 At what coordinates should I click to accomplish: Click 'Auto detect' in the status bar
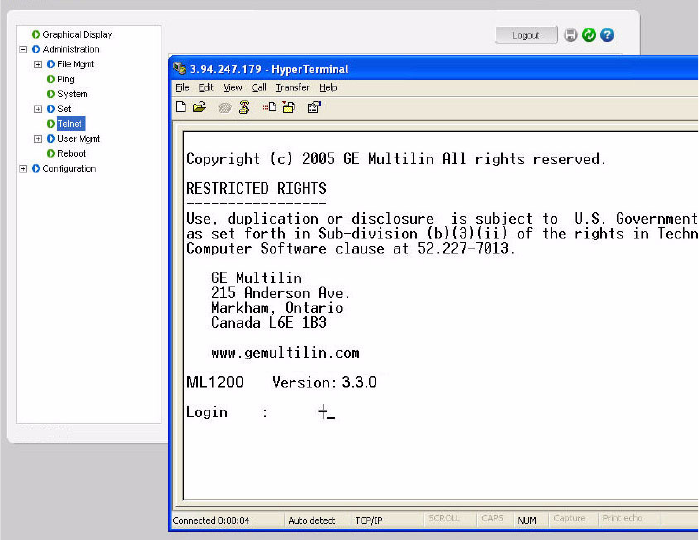tap(312, 520)
